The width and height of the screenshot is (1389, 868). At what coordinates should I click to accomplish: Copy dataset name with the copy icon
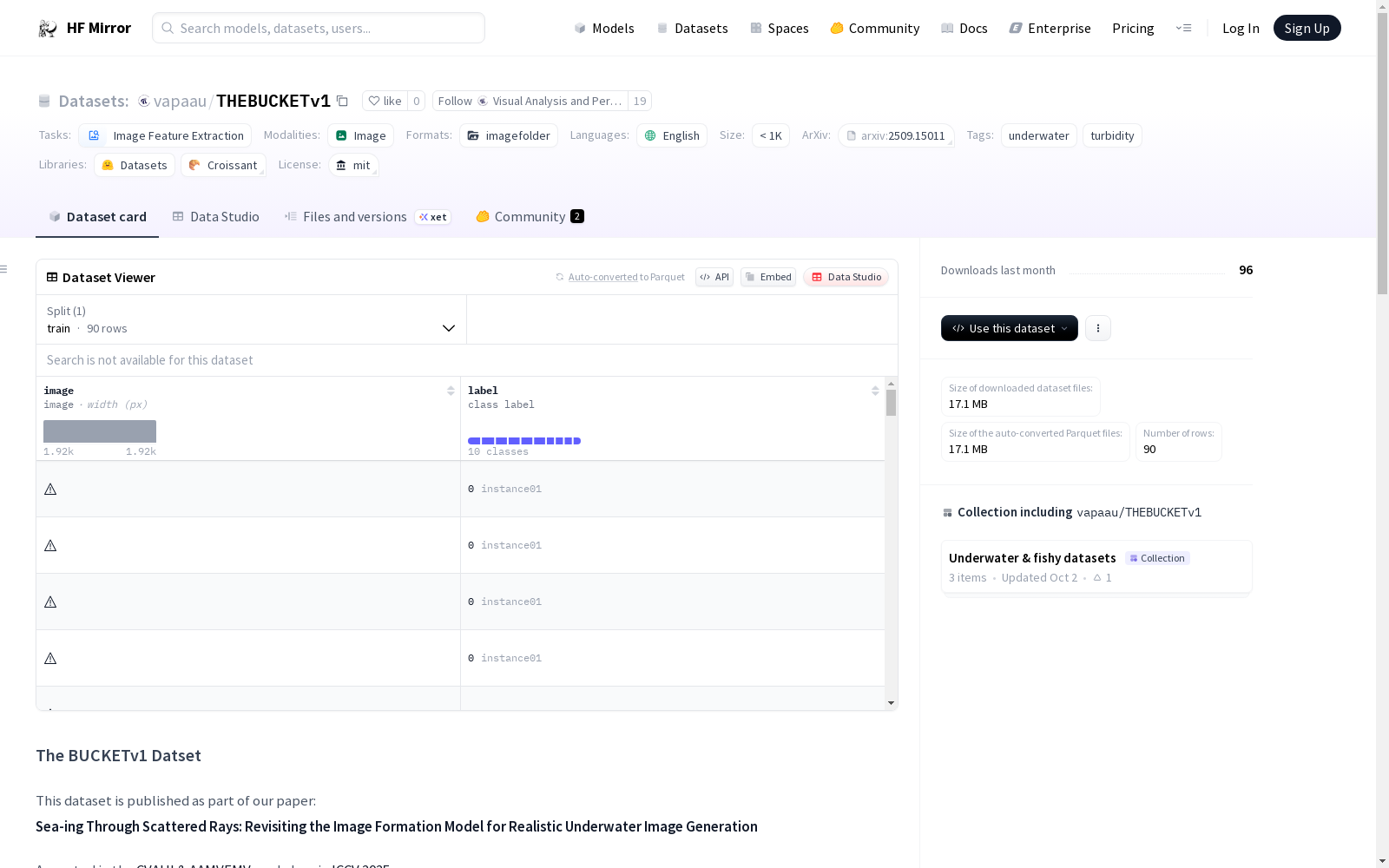342,101
